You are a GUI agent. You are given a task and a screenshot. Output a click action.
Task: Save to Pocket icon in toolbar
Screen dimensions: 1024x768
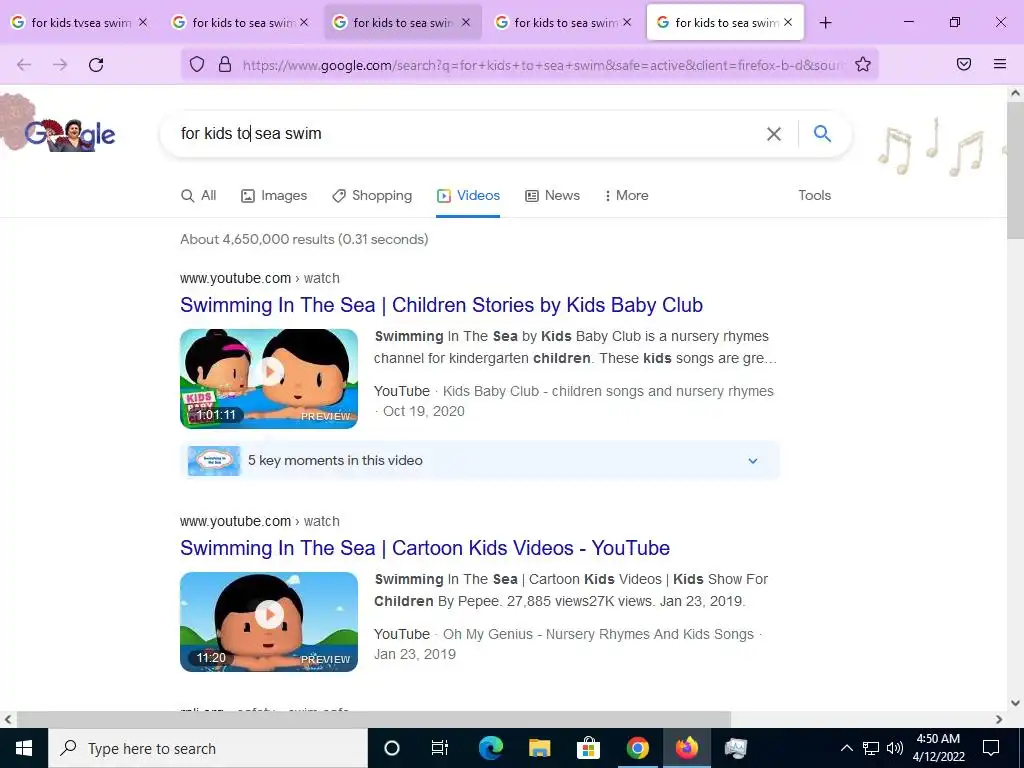tap(964, 64)
